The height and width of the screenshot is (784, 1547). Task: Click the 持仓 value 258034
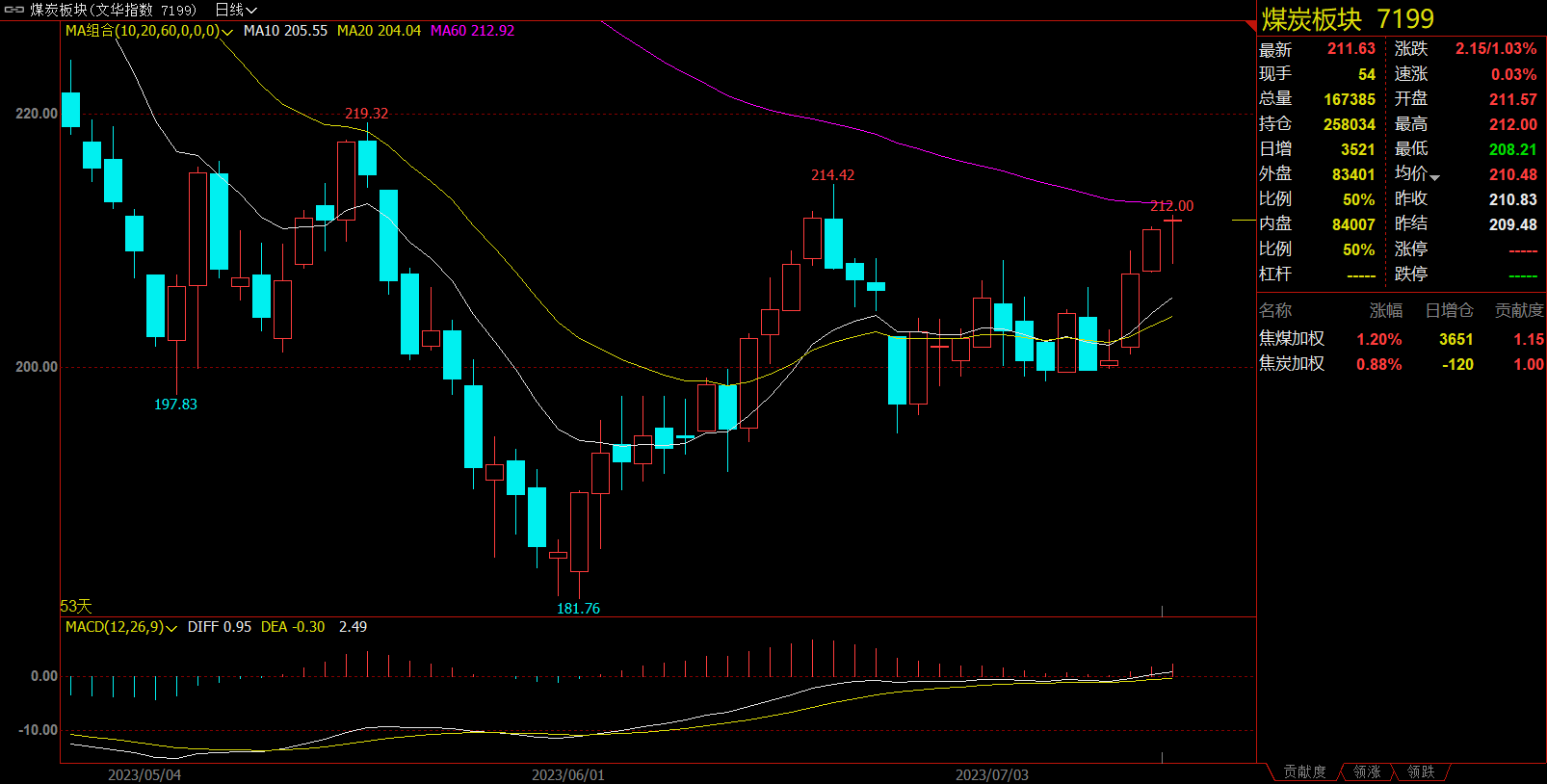tap(1350, 124)
